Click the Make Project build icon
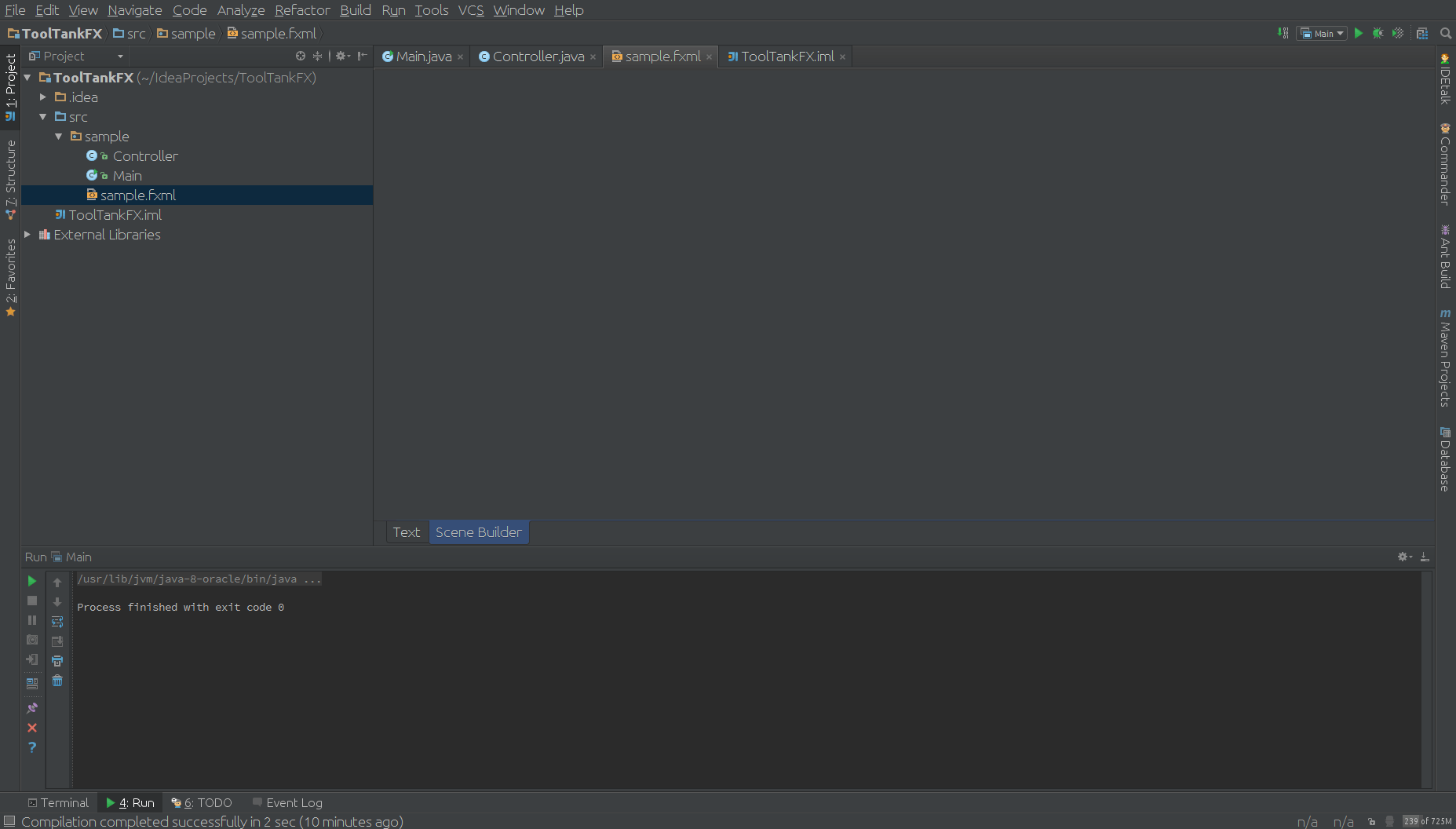The width and height of the screenshot is (1456, 829). click(x=1283, y=34)
